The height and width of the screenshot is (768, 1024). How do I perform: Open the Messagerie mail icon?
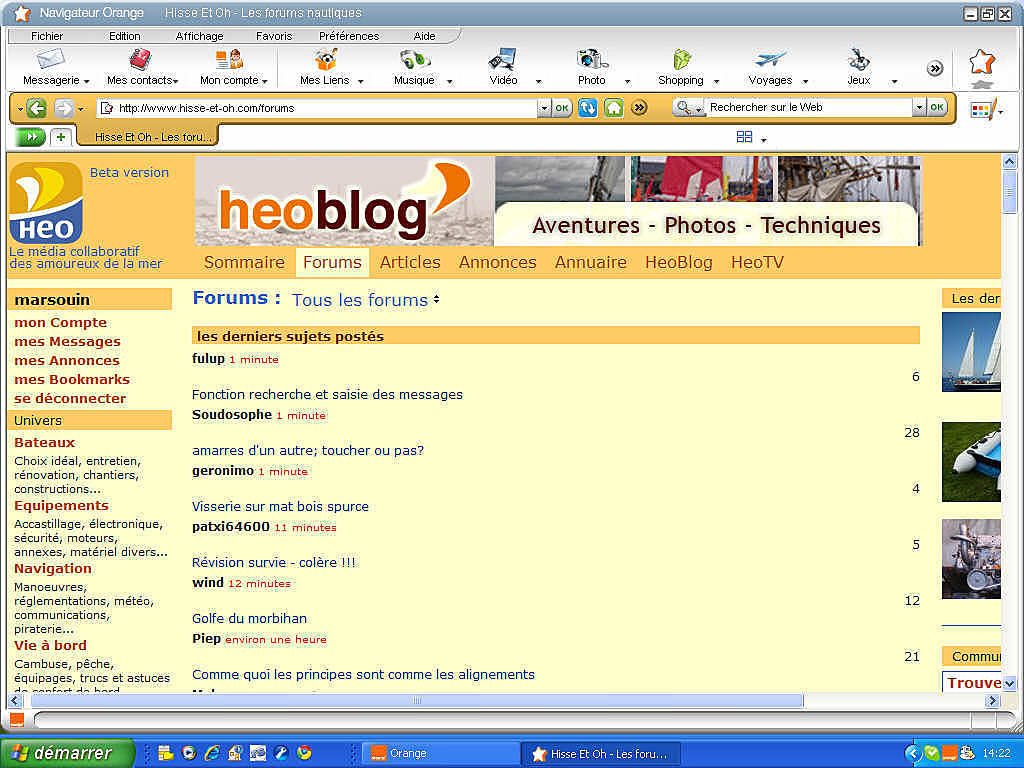(x=50, y=60)
